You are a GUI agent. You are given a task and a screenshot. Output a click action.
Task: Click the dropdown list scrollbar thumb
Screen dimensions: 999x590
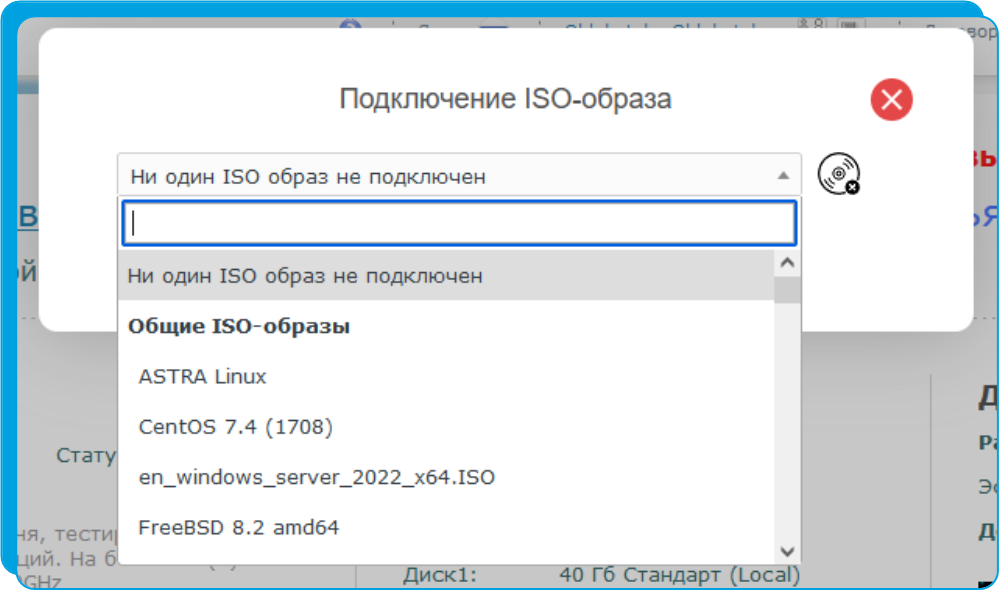point(787,290)
